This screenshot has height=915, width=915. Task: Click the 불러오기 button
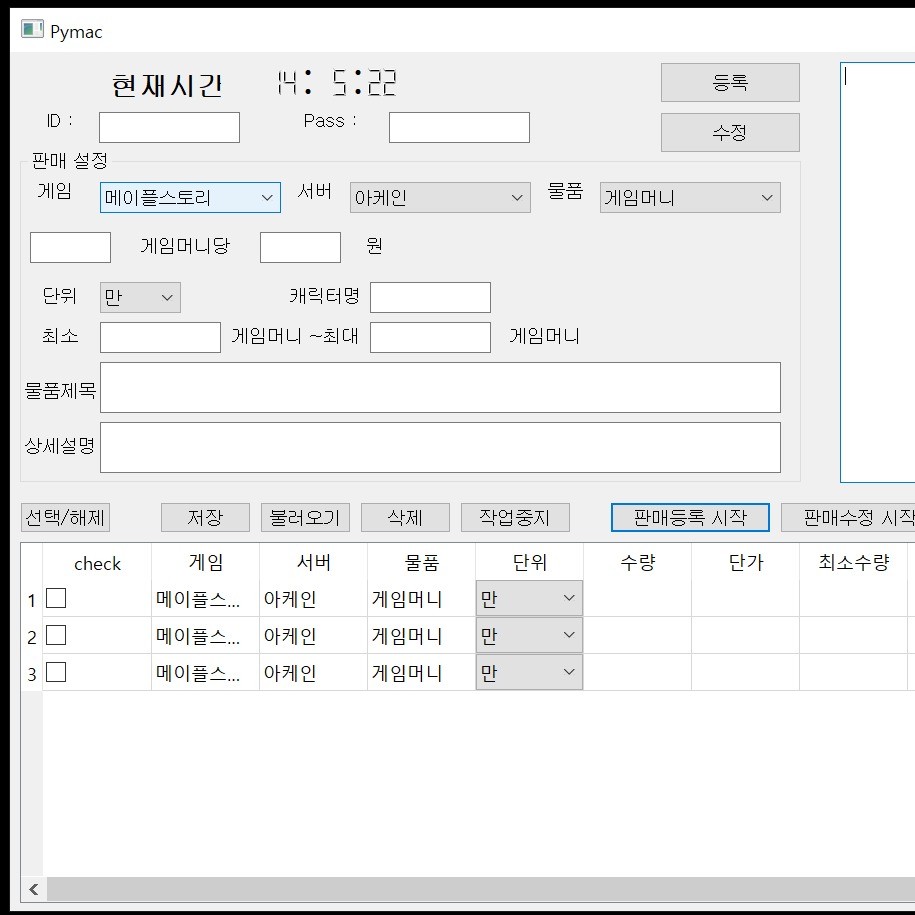coord(305,517)
